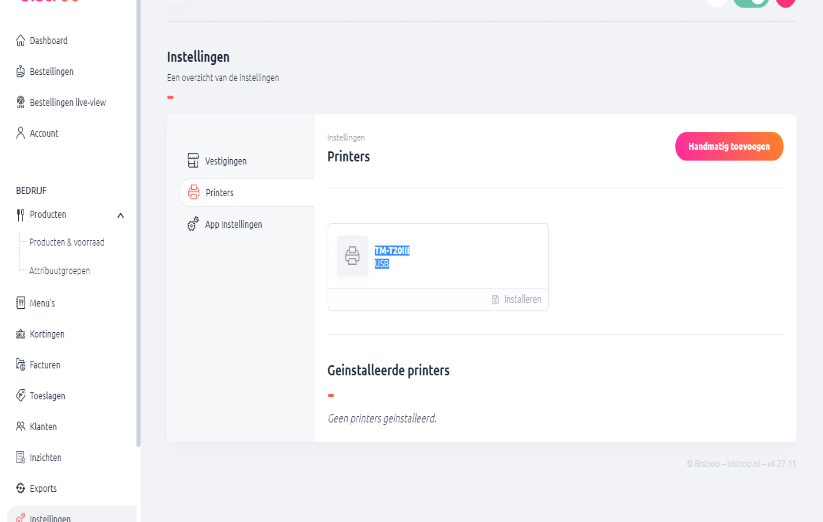Go to Klanten in the sidebar

pos(43,427)
